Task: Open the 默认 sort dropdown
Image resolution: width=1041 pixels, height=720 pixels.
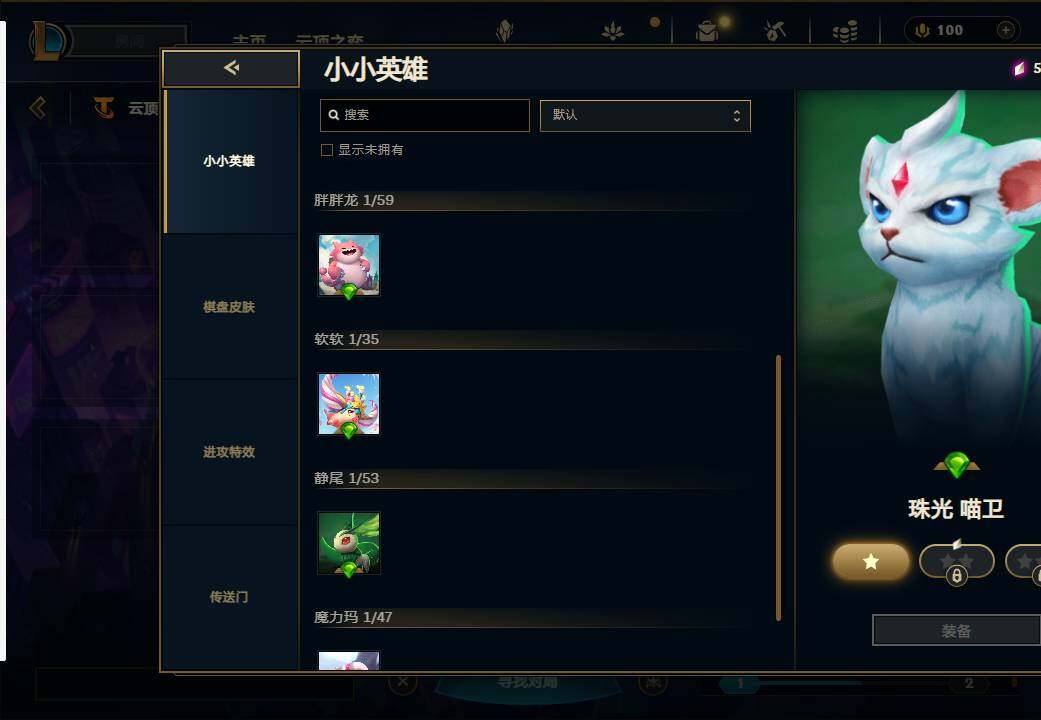Action: click(x=645, y=116)
